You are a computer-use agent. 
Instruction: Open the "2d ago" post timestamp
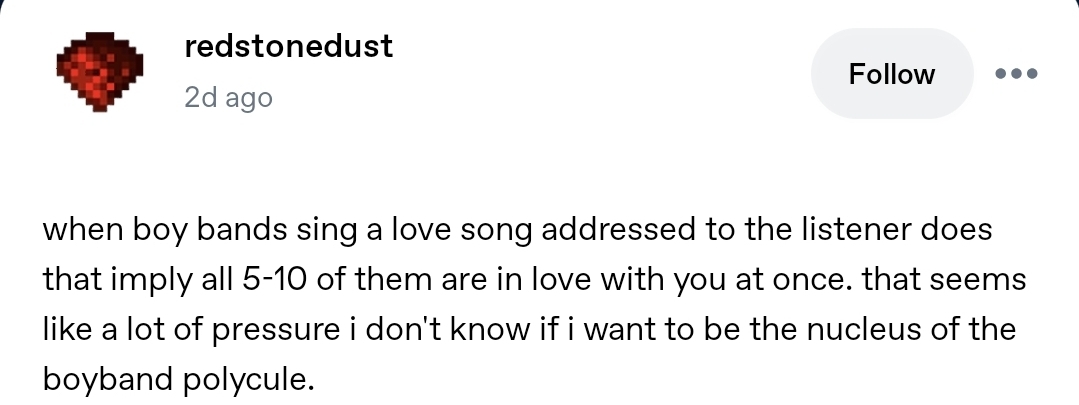(x=228, y=98)
